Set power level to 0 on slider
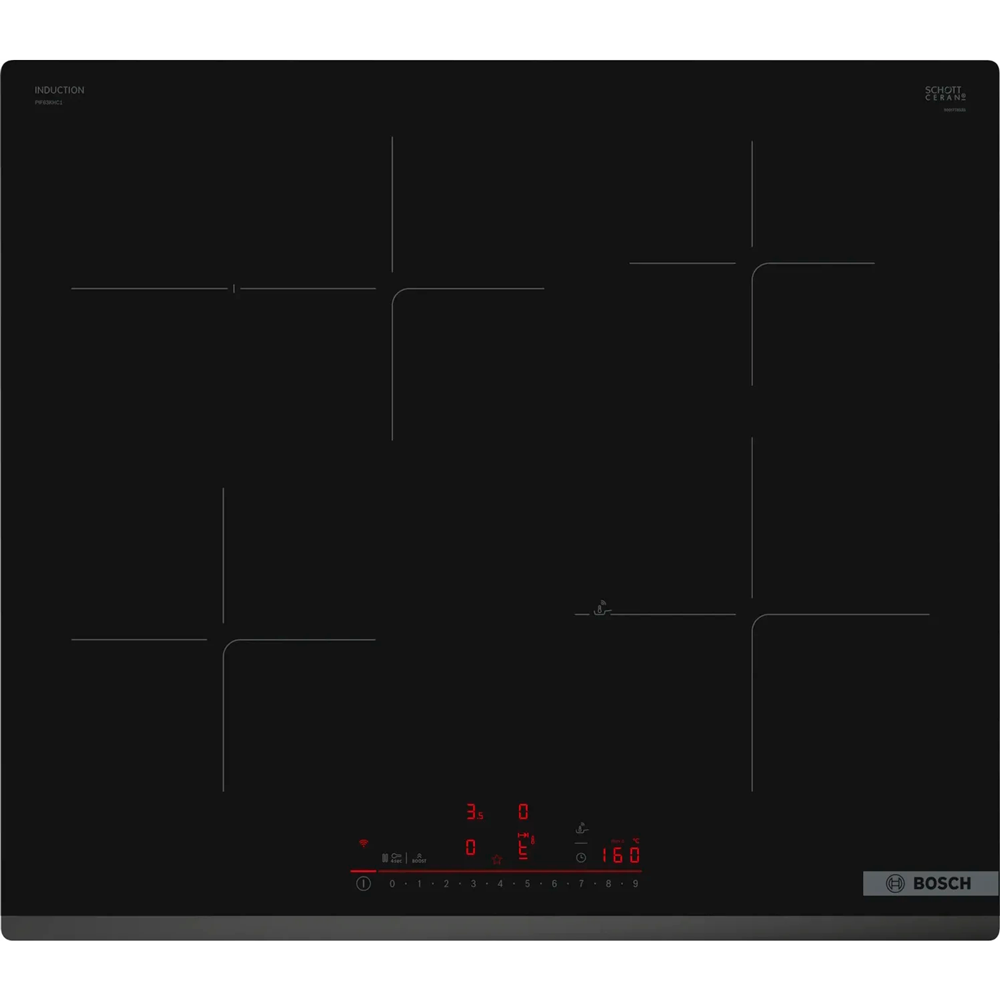 point(392,884)
